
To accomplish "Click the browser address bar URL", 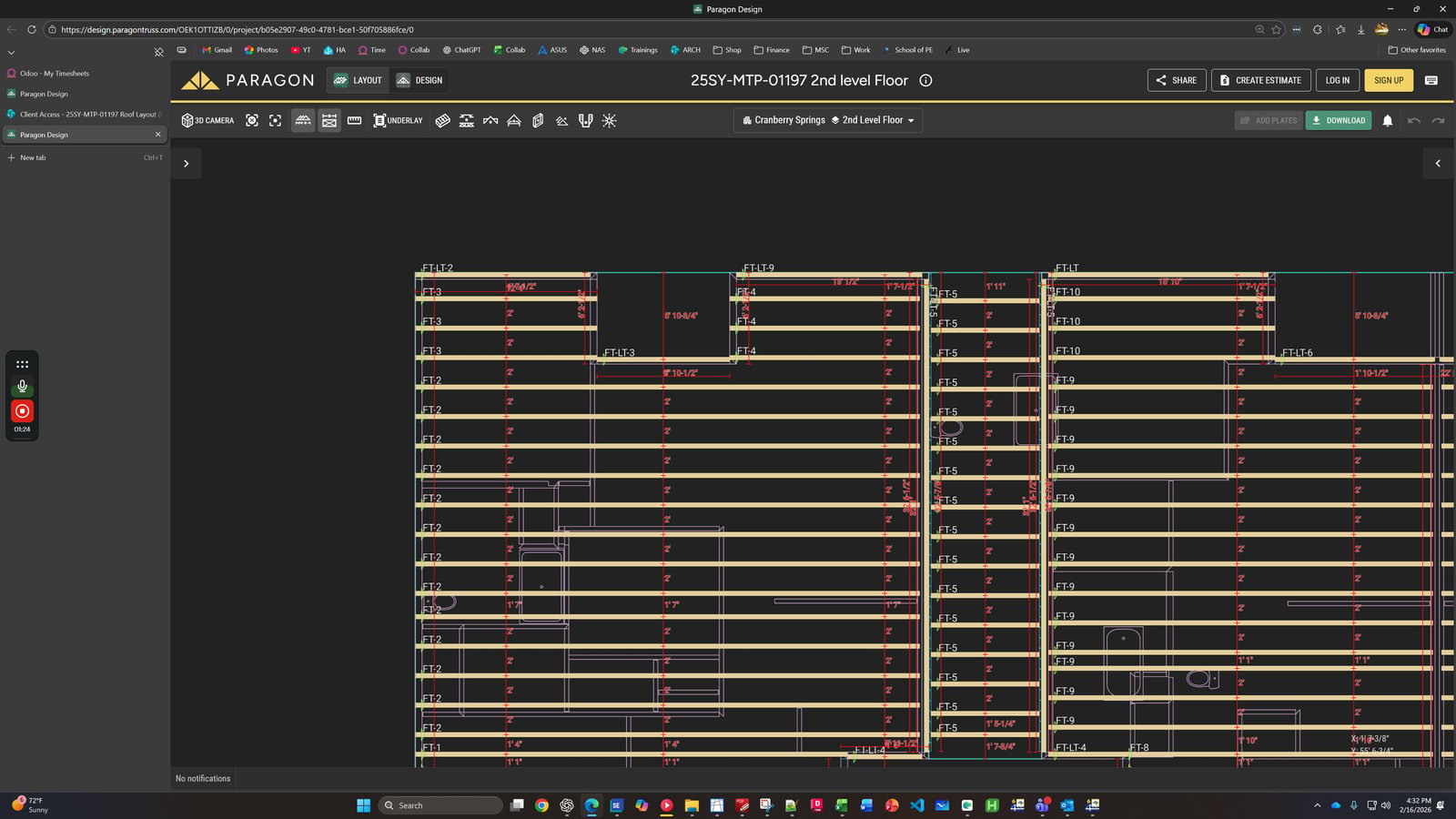I will click(x=238, y=29).
